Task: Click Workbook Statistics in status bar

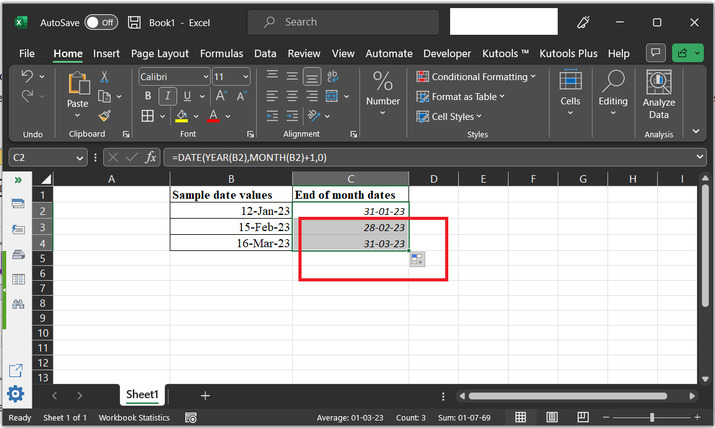Action: 134,418
